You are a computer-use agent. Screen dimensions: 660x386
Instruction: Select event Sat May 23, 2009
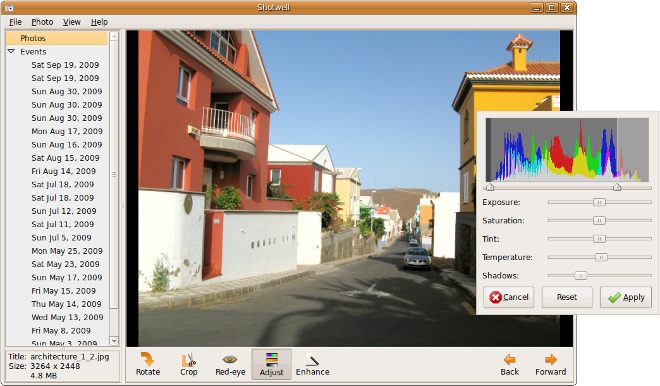click(x=65, y=264)
